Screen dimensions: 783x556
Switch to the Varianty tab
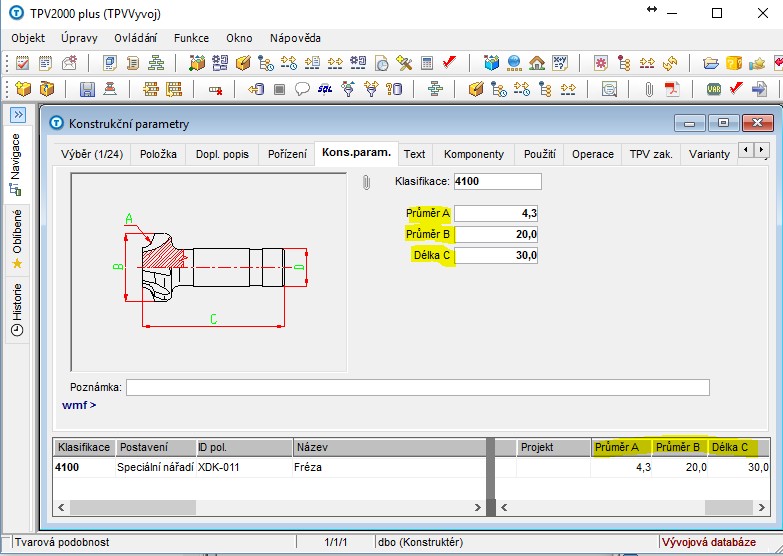tap(709, 154)
